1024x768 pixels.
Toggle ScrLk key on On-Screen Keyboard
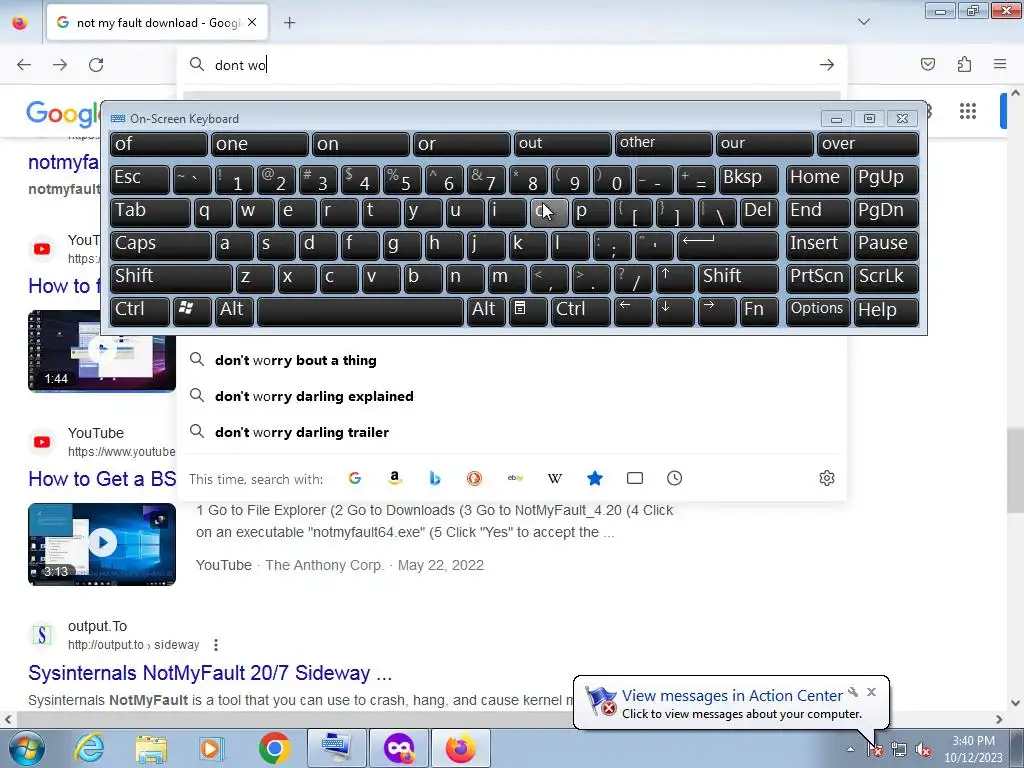coord(886,277)
